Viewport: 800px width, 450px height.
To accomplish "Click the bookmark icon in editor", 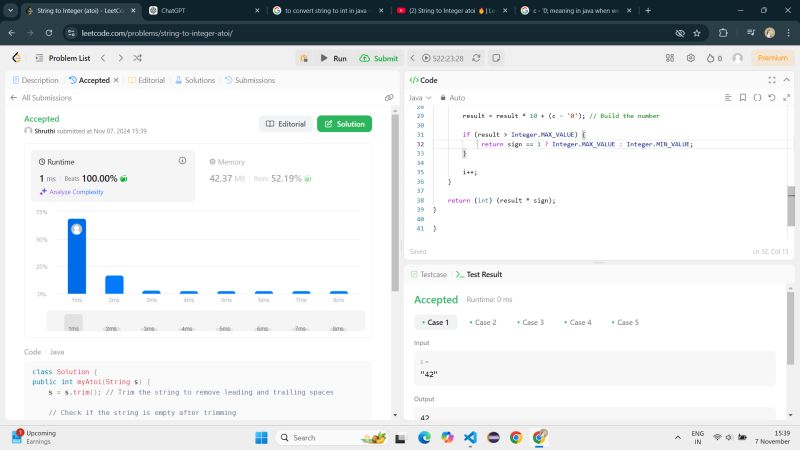I will (x=743, y=97).
